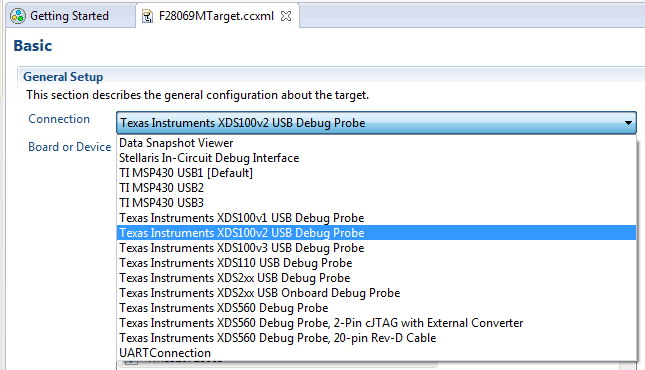Collapse the Connection dropdown arrow
Viewport: 645px width, 370px height.
(x=628, y=123)
